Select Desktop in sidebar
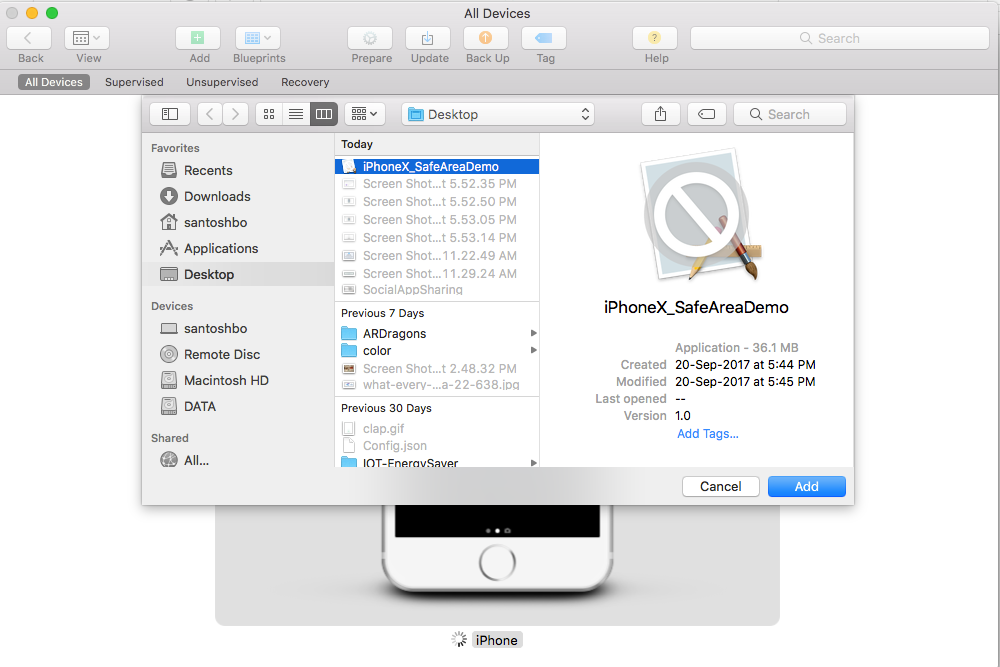 click(x=239, y=274)
